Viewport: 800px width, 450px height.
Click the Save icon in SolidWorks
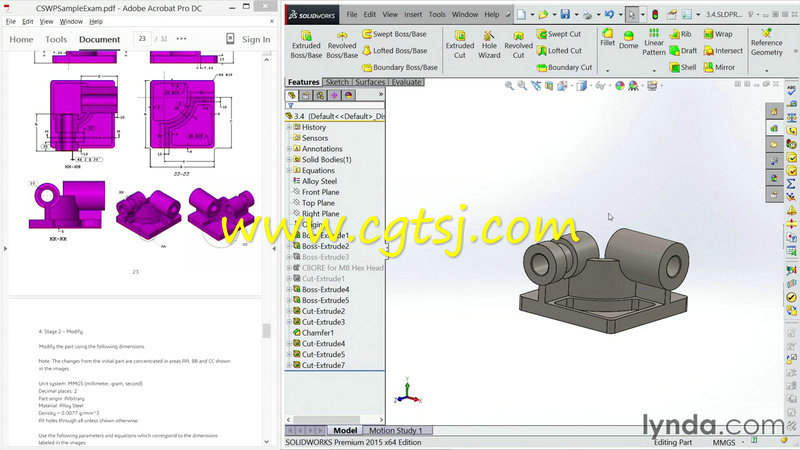point(565,14)
